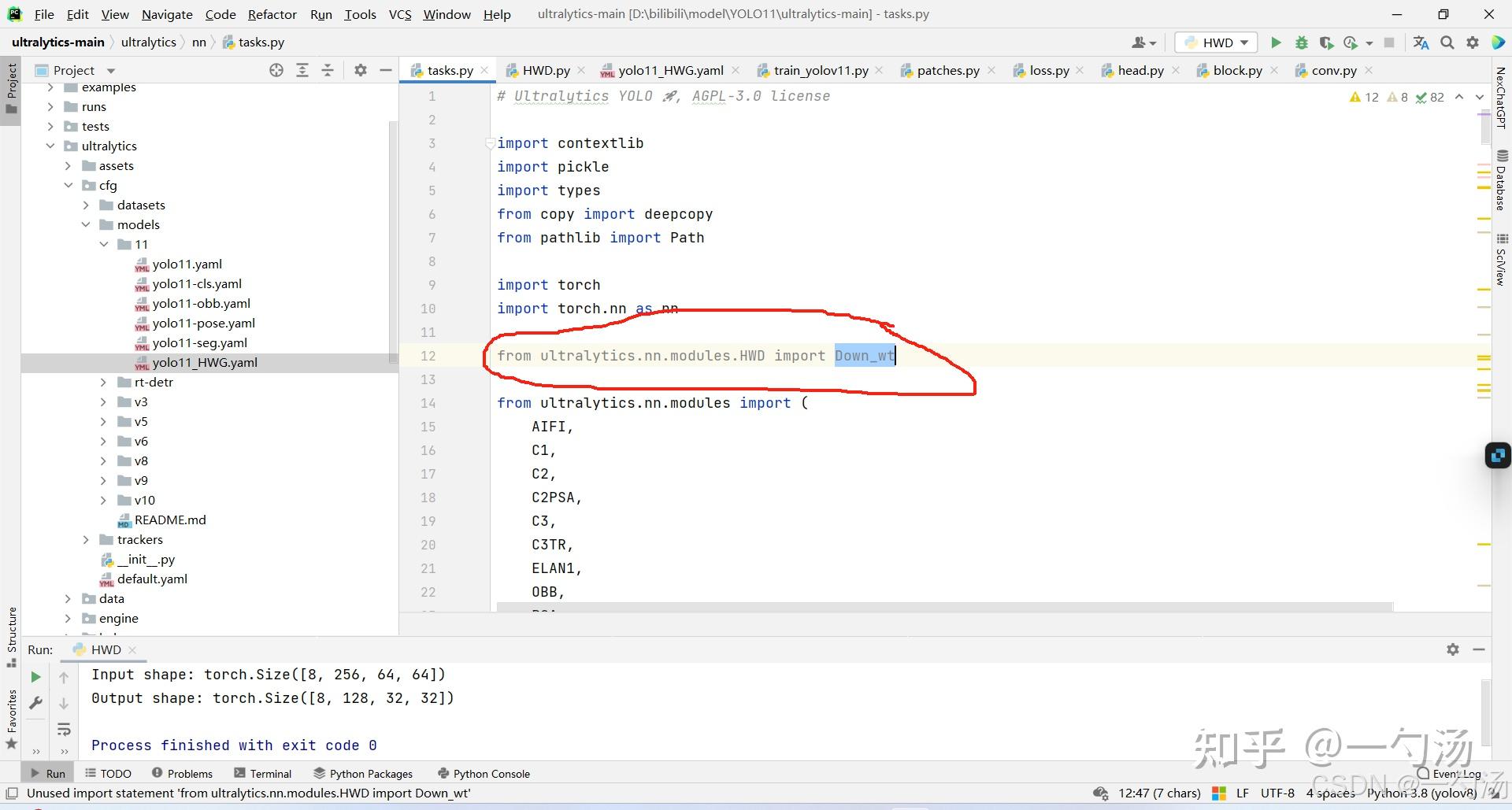Click the locate-in-project target icon
The height and width of the screenshot is (810, 1512).
276,70
